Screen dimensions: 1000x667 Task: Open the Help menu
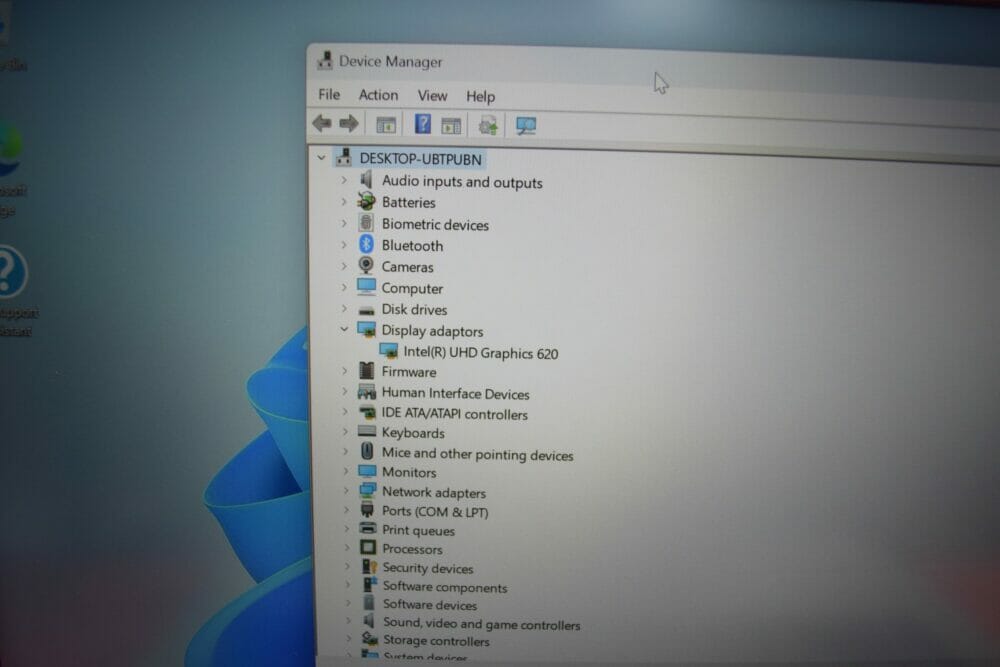pos(480,96)
